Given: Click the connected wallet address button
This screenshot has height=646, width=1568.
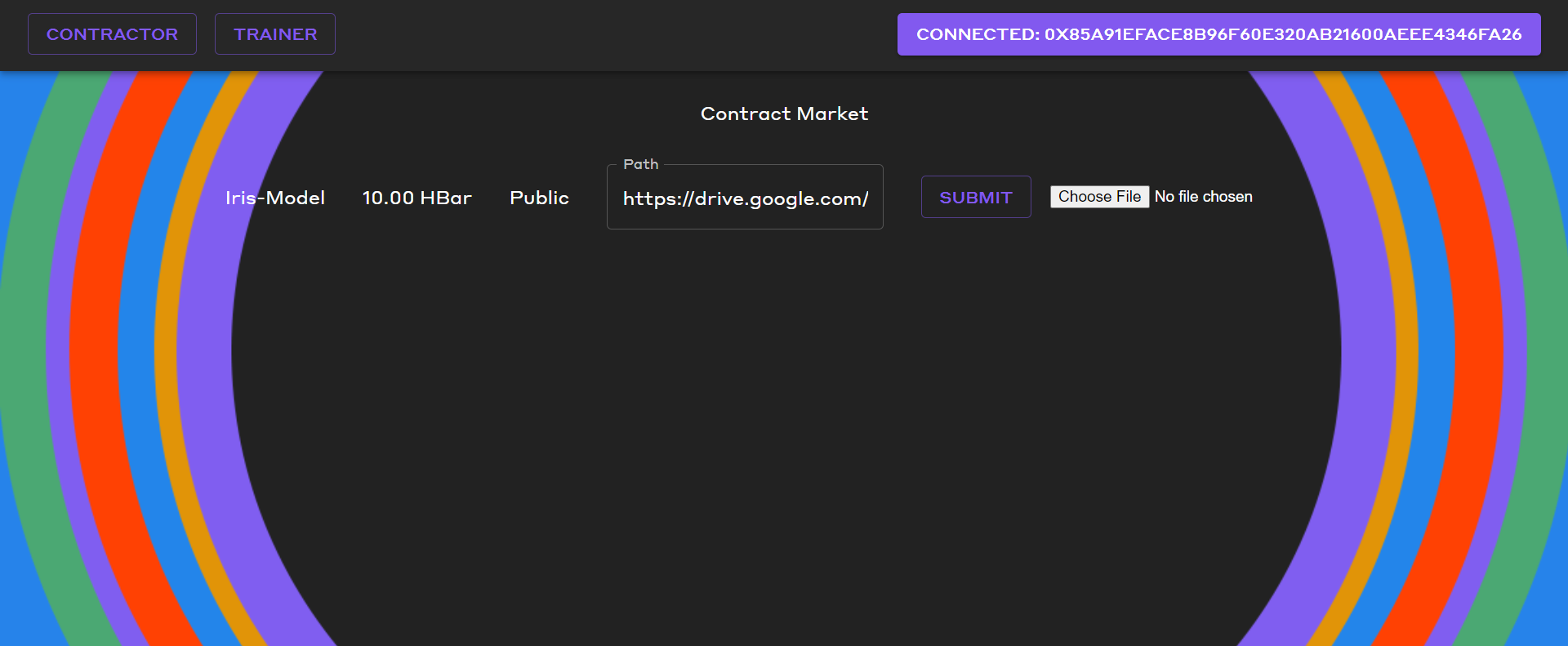Looking at the screenshot, I should 1218,34.
